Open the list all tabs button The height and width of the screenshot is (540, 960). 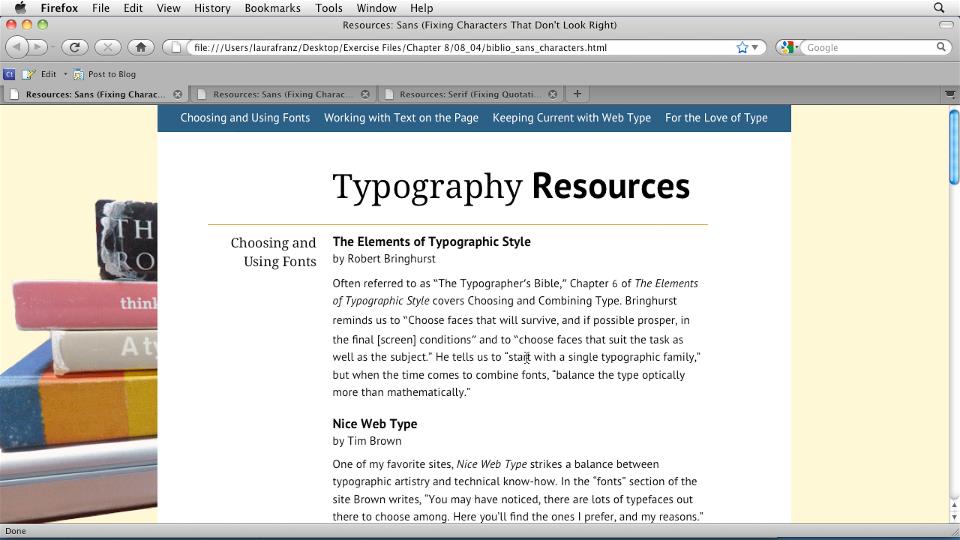point(950,94)
